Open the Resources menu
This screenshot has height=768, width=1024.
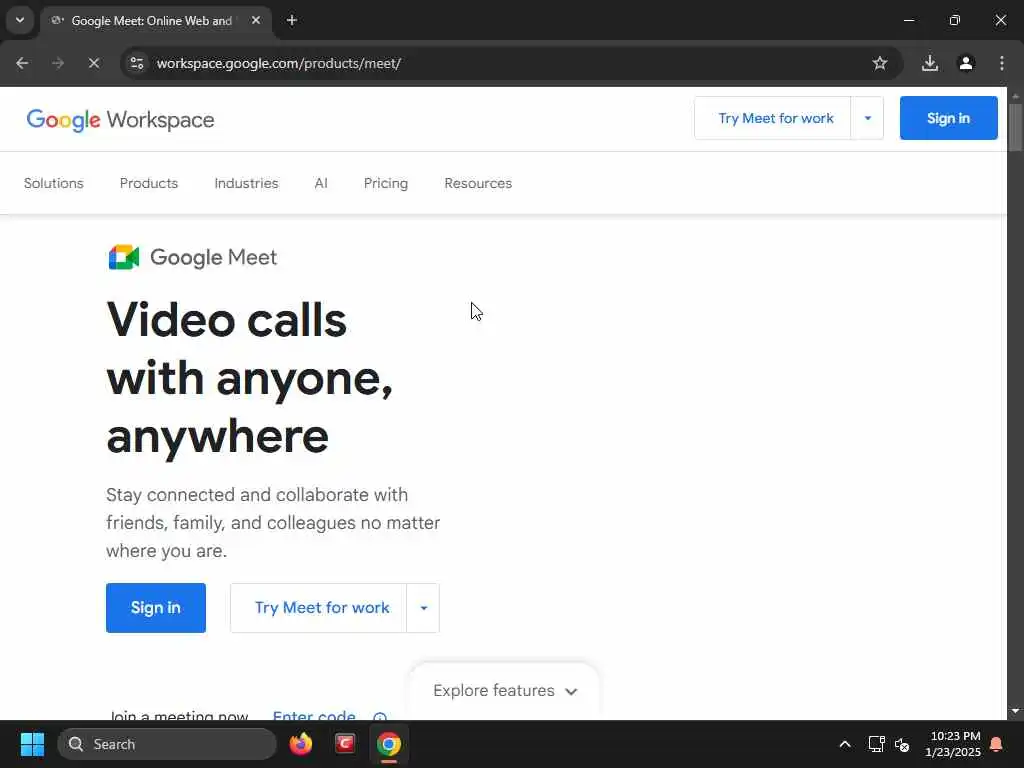tap(478, 184)
